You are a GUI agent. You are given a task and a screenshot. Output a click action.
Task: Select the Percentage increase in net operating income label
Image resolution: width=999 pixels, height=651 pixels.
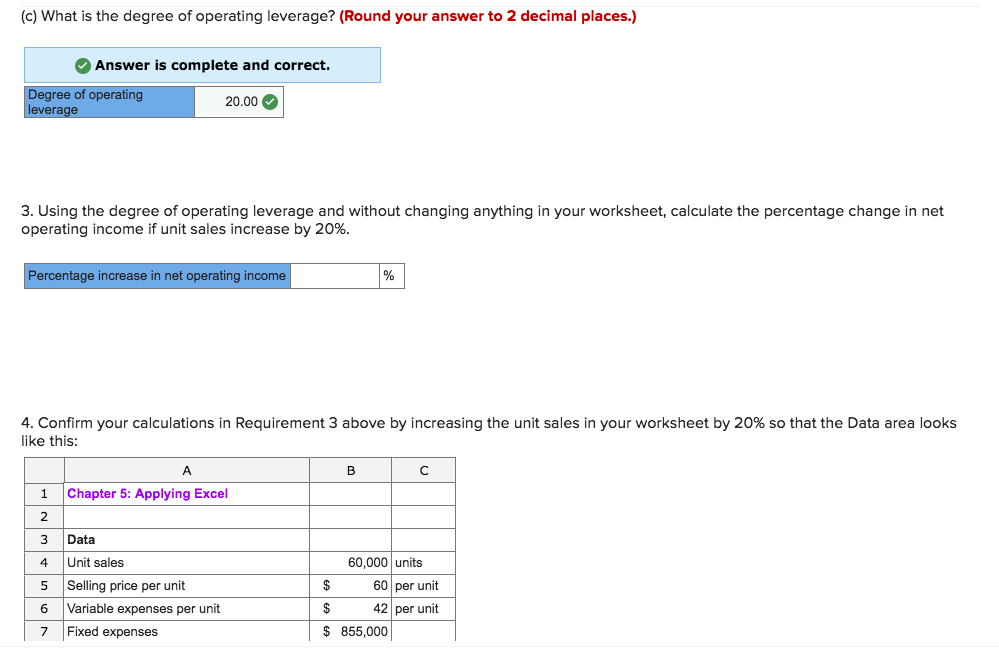coord(155,275)
